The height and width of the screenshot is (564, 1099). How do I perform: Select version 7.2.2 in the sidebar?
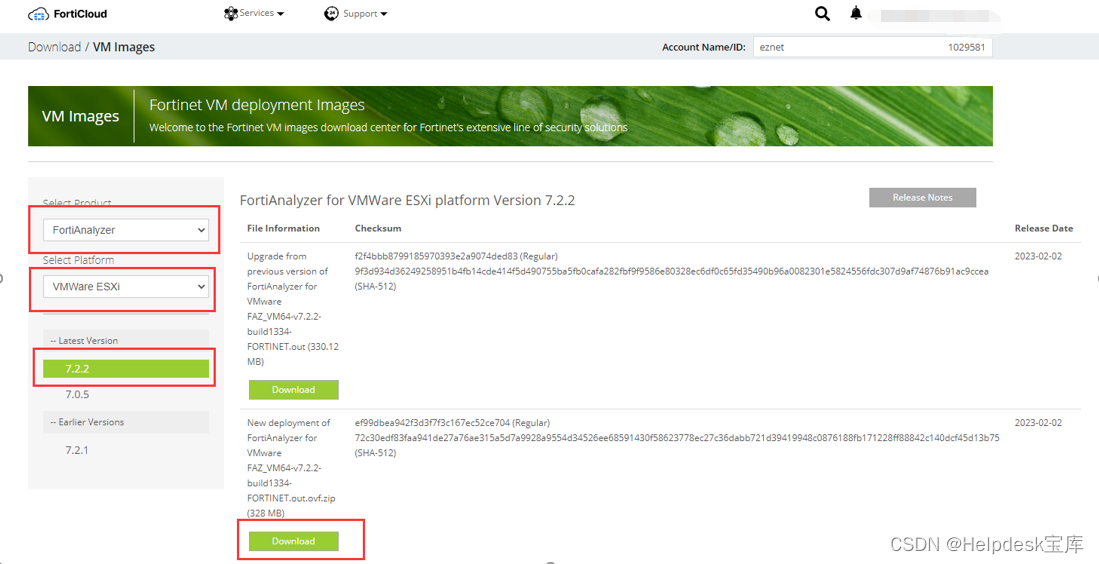pyautogui.click(x=126, y=369)
